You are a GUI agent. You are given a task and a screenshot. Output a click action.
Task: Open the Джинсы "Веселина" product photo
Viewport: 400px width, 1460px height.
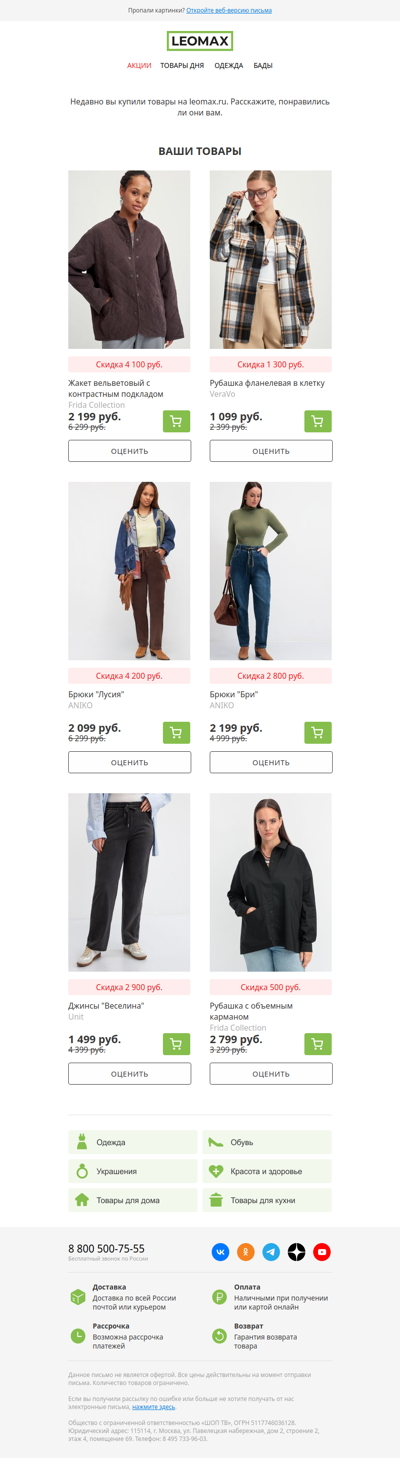click(x=129, y=883)
